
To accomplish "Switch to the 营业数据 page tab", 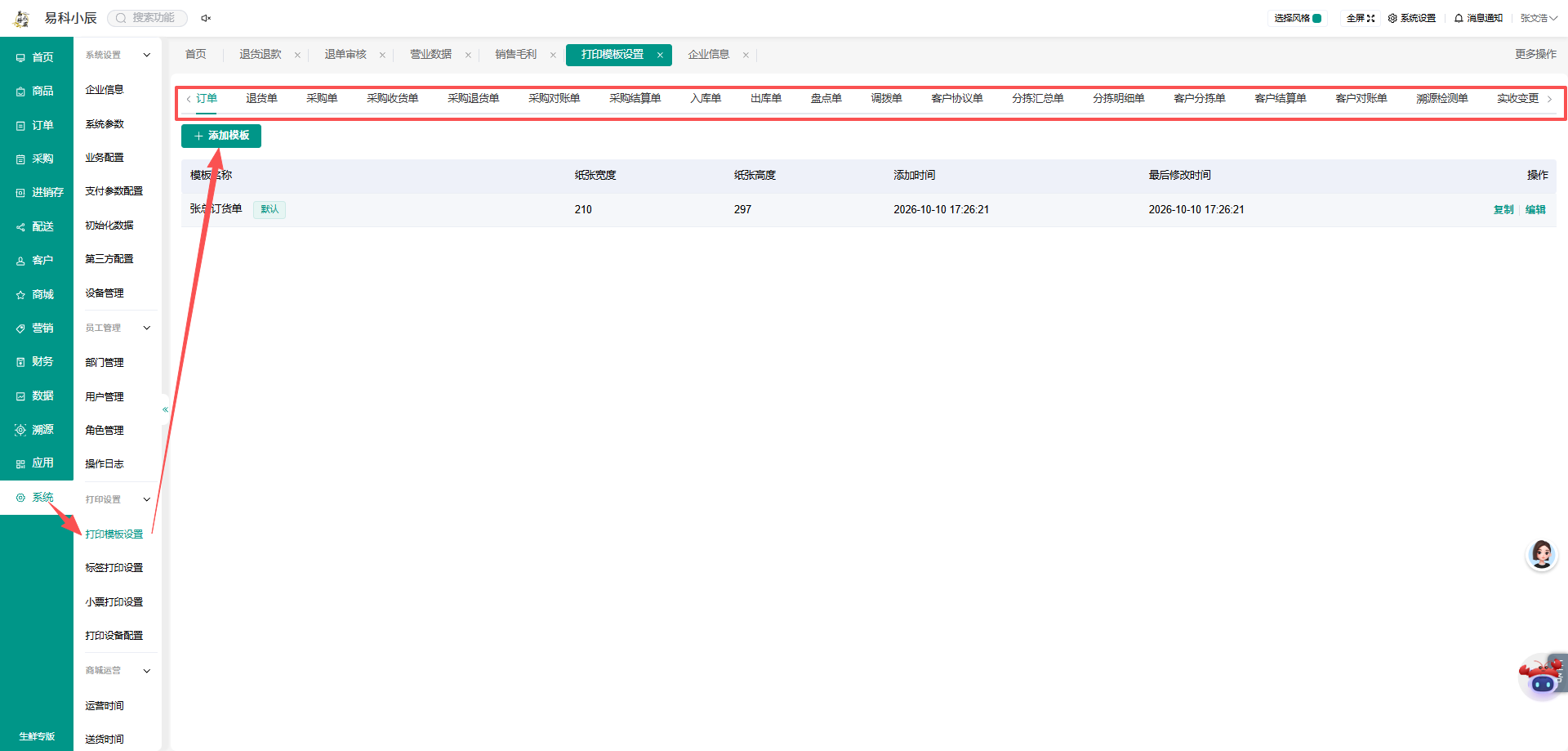I will [430, 55].
